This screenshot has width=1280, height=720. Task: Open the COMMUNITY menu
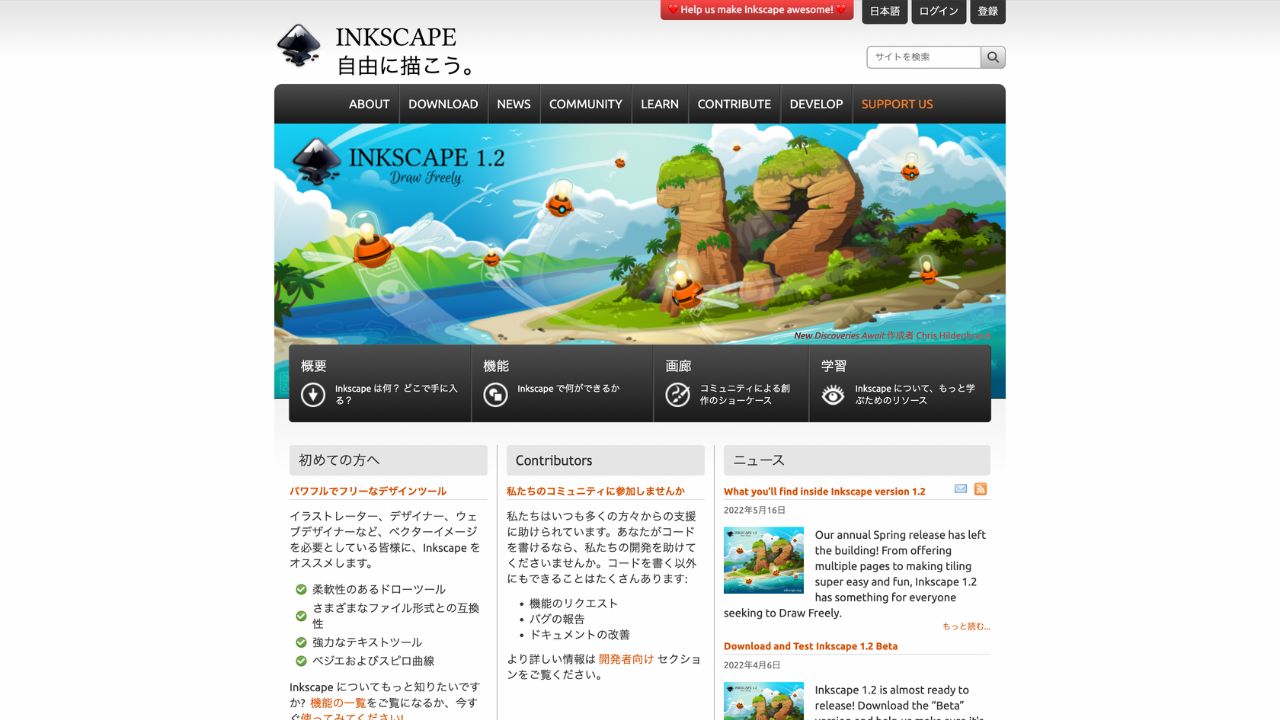(586, 104)
